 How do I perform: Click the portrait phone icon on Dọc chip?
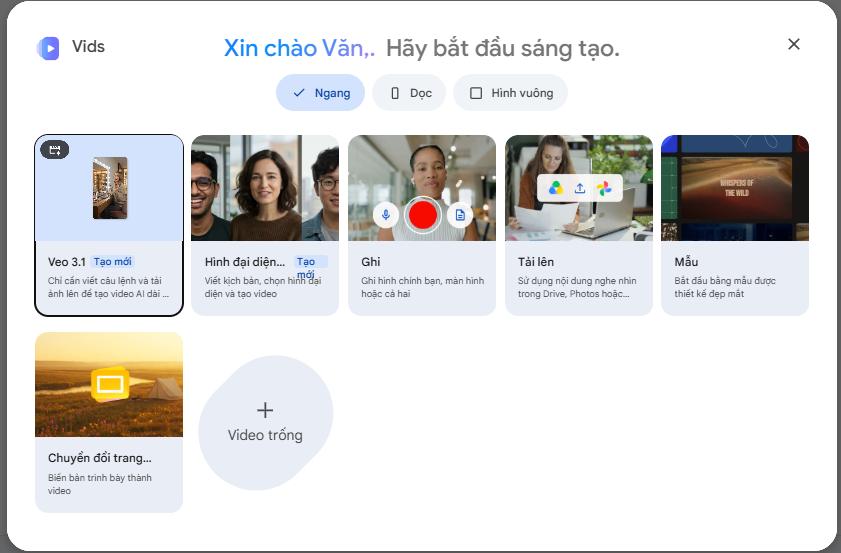(395, 93)
